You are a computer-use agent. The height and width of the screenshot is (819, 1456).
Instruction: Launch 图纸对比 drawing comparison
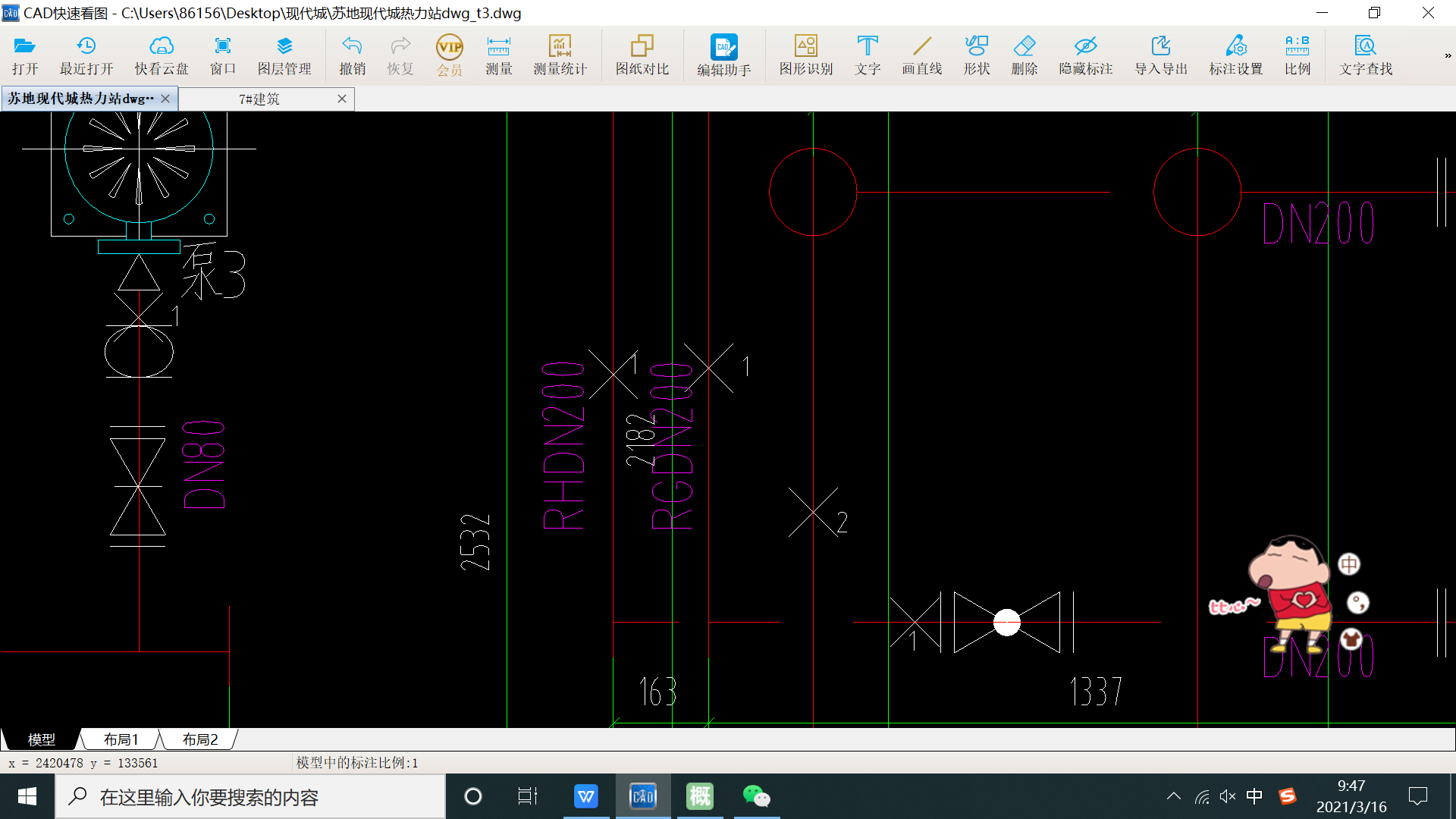pyautogui.click(x=642, y=56)
